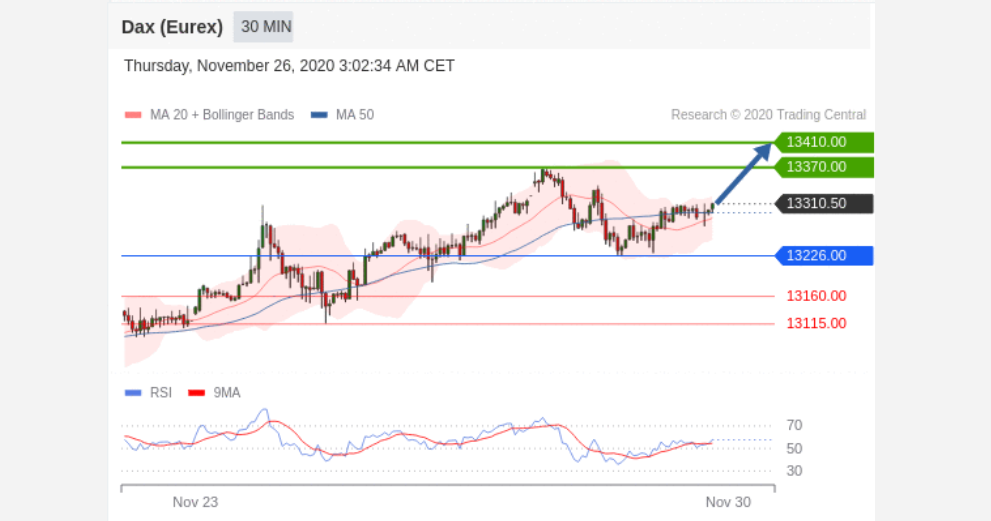Click the 13160.00 support label
Viewport: 991px width, 521px height.
click(x=816, y=296)
